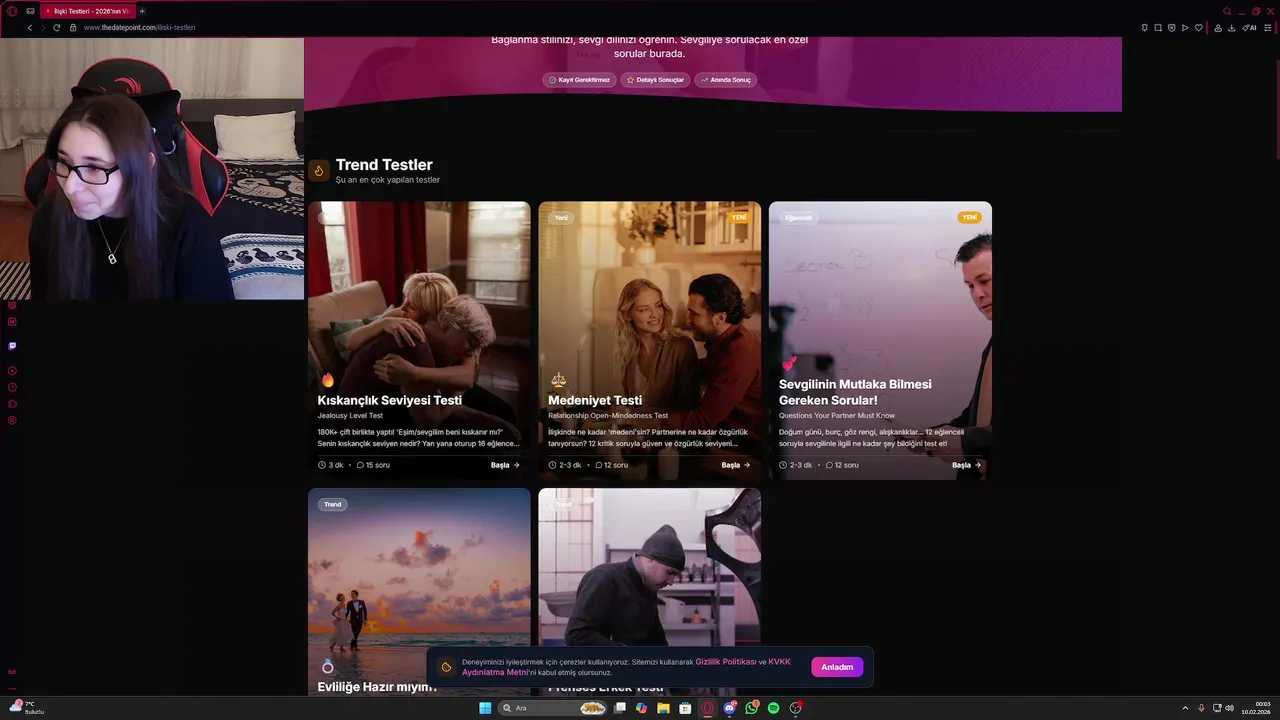Image resolution: width=1280 pixels, height=720 pixels.
Task: Open the volume control in tray
Action: (1229, 708)
